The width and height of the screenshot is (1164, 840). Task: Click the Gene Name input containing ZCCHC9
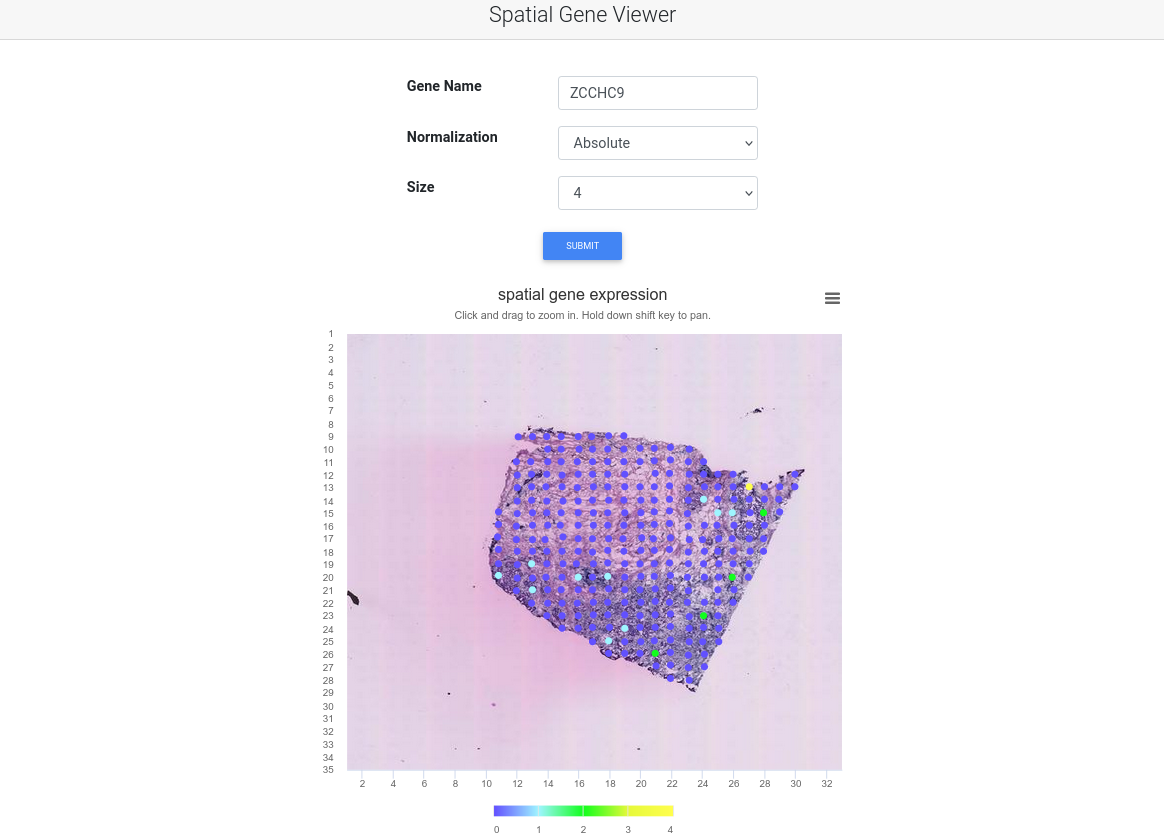[x=657, y=93]
